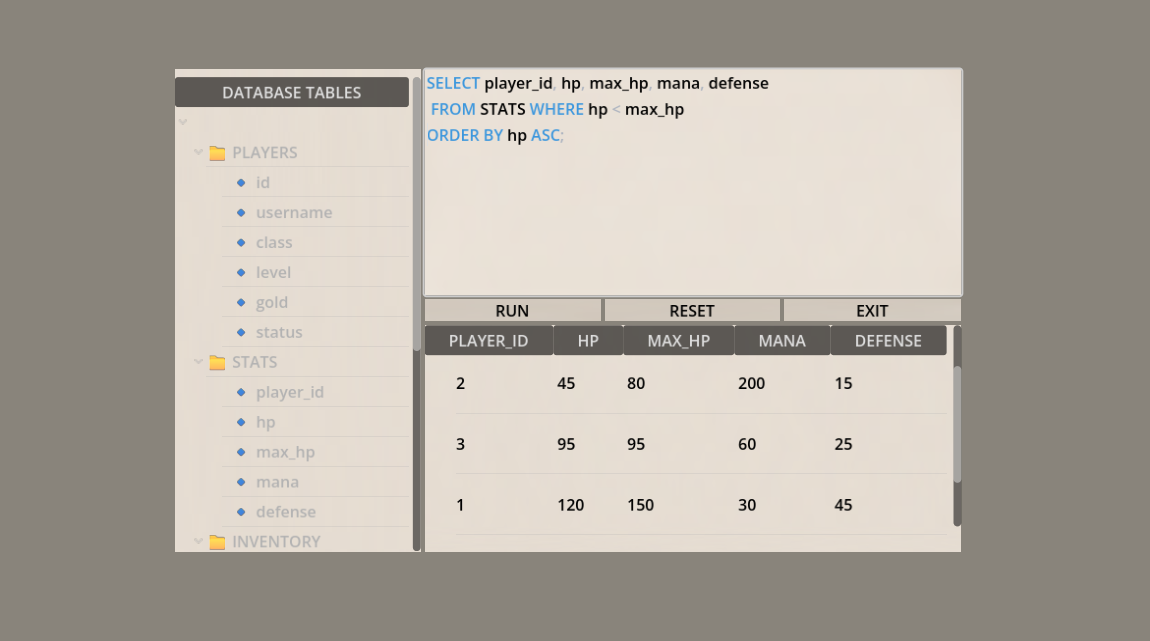This screenshot has width=1150, height=641.
Task: Click the results table vertical scrollbar
Action: 957,425
